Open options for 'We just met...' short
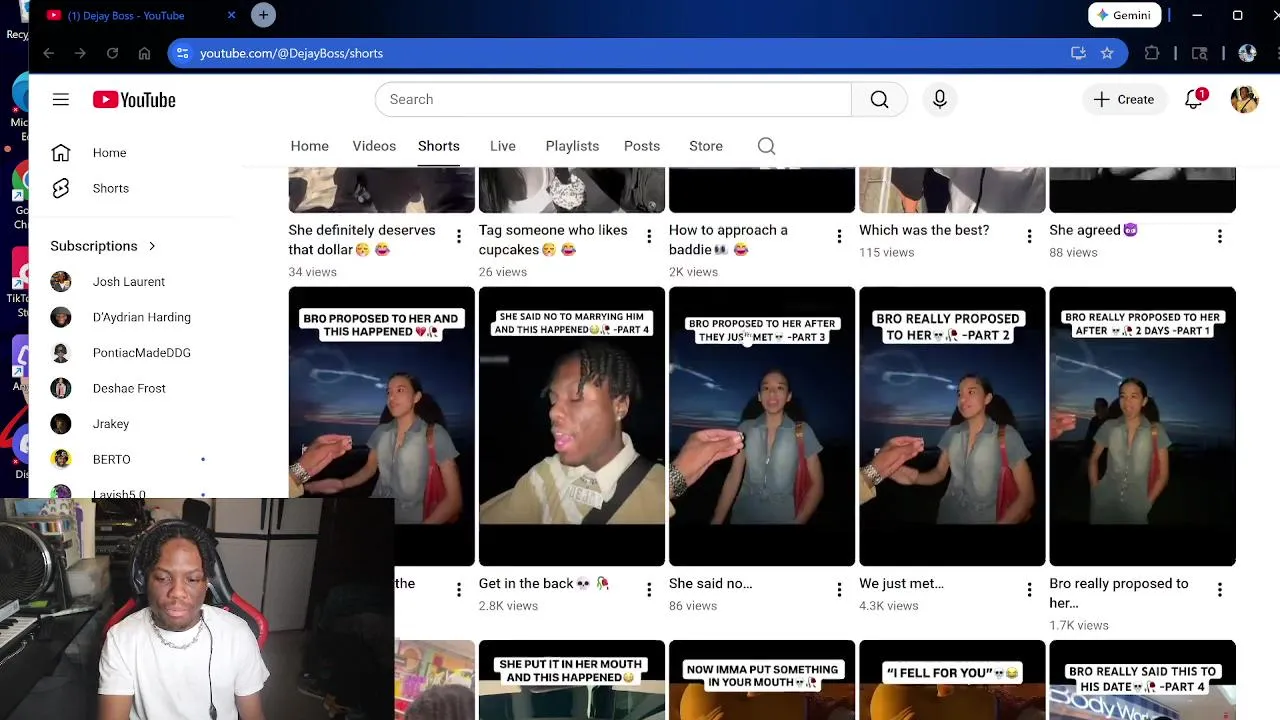1280x720 pixels. [1029, 590]
